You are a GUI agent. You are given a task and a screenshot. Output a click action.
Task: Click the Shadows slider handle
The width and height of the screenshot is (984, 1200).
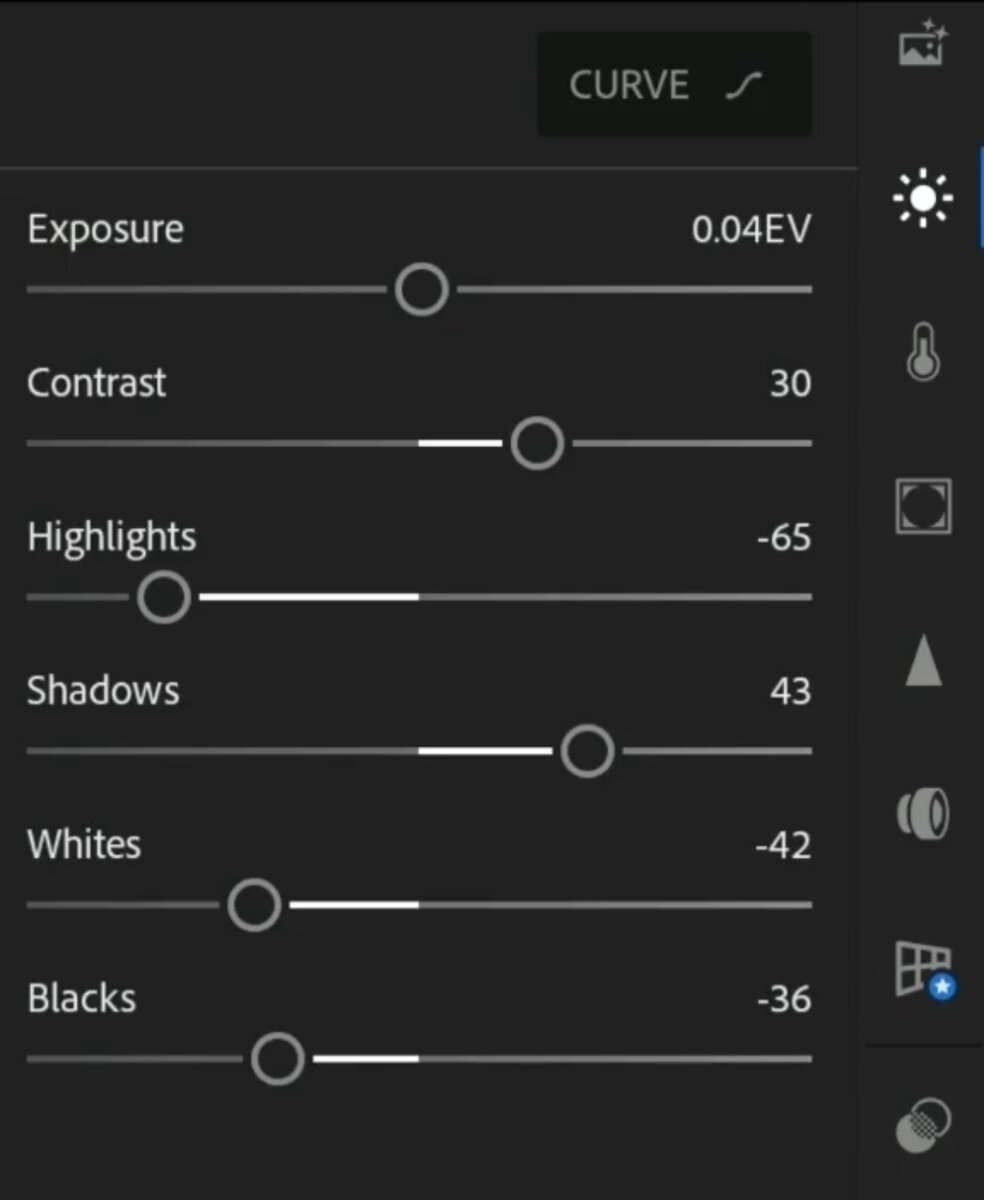coord(587,751)
